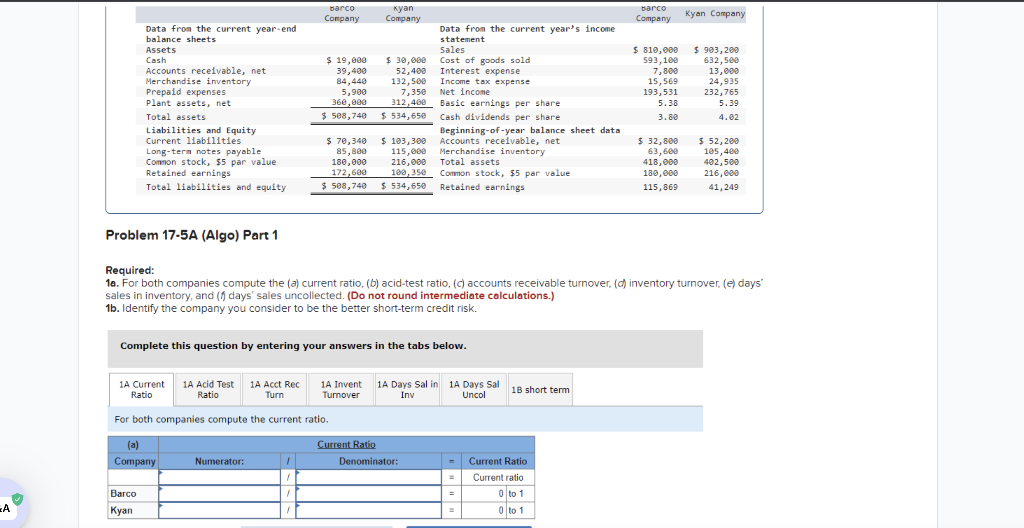Click Kyan's accounts receivable value 52,400
The image size is (1024, 528).
[x=411, y=71]
